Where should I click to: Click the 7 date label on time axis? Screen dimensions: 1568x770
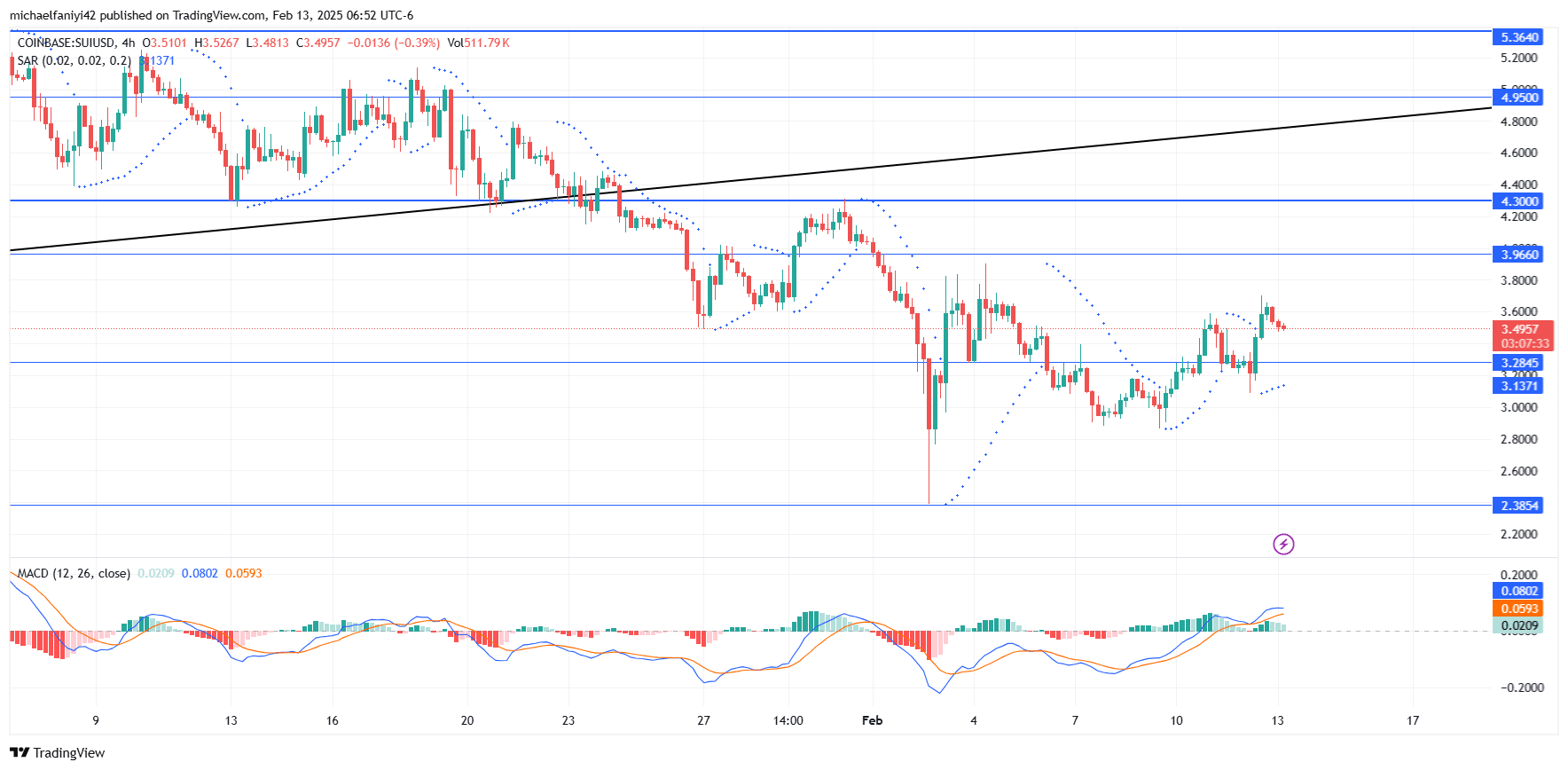(x=1075, y=720)
